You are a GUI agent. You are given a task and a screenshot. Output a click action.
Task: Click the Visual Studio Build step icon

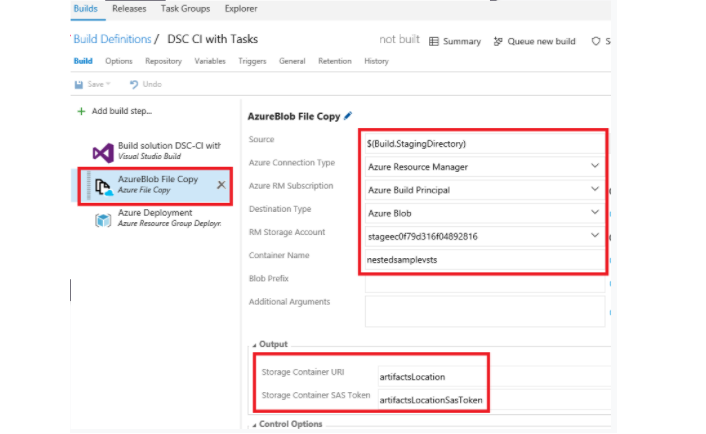tap(102, 151)
